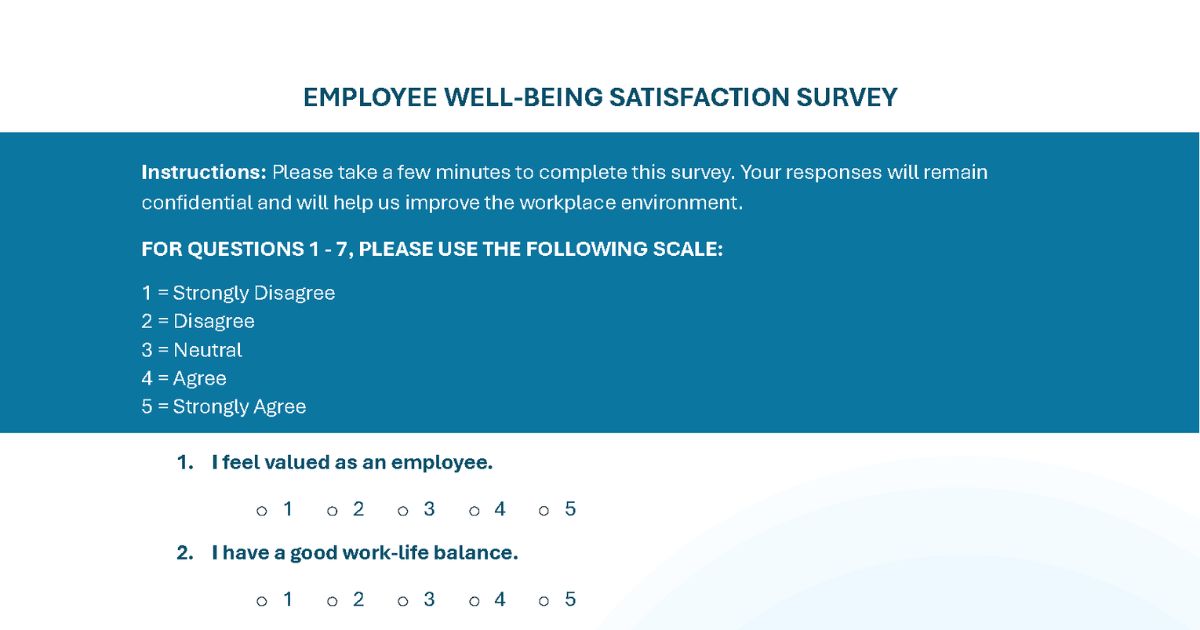1200x630 pixels.
Task: Click the '3 = Neutral' scale line
Action: point(192,350)
